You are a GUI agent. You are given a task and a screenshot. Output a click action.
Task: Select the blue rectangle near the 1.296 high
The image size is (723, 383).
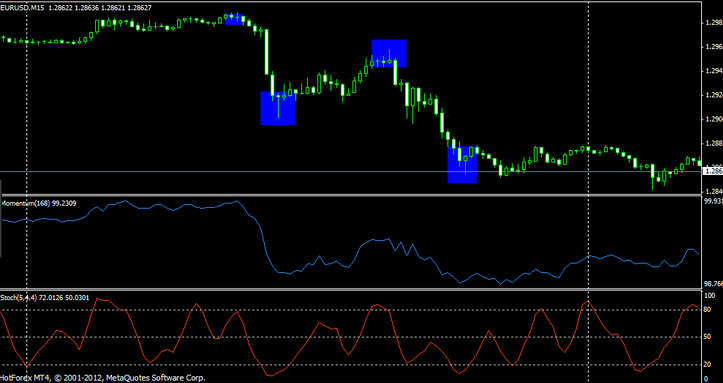(389, 53)
